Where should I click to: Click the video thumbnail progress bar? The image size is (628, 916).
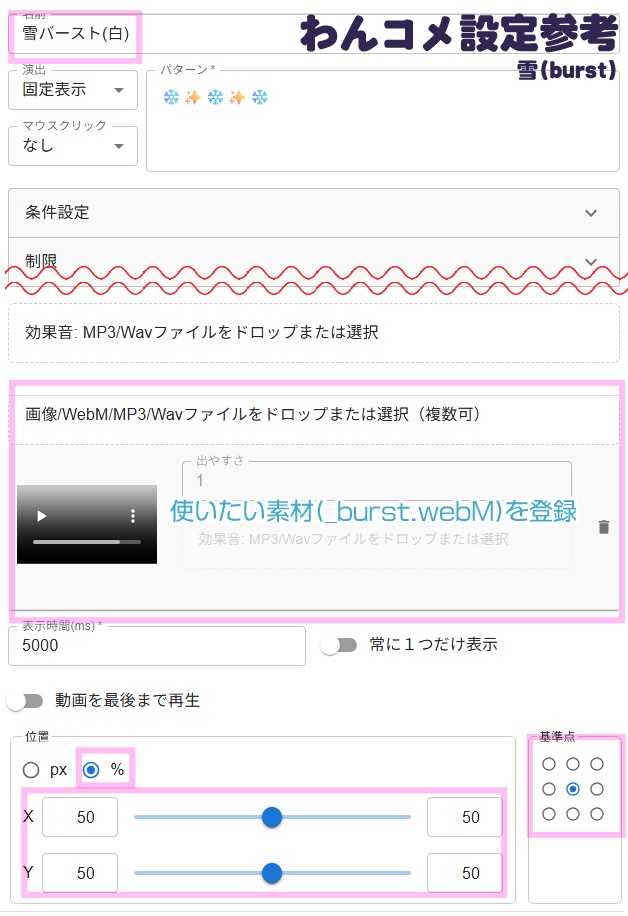pyautogui.click(x=87, y=542)
